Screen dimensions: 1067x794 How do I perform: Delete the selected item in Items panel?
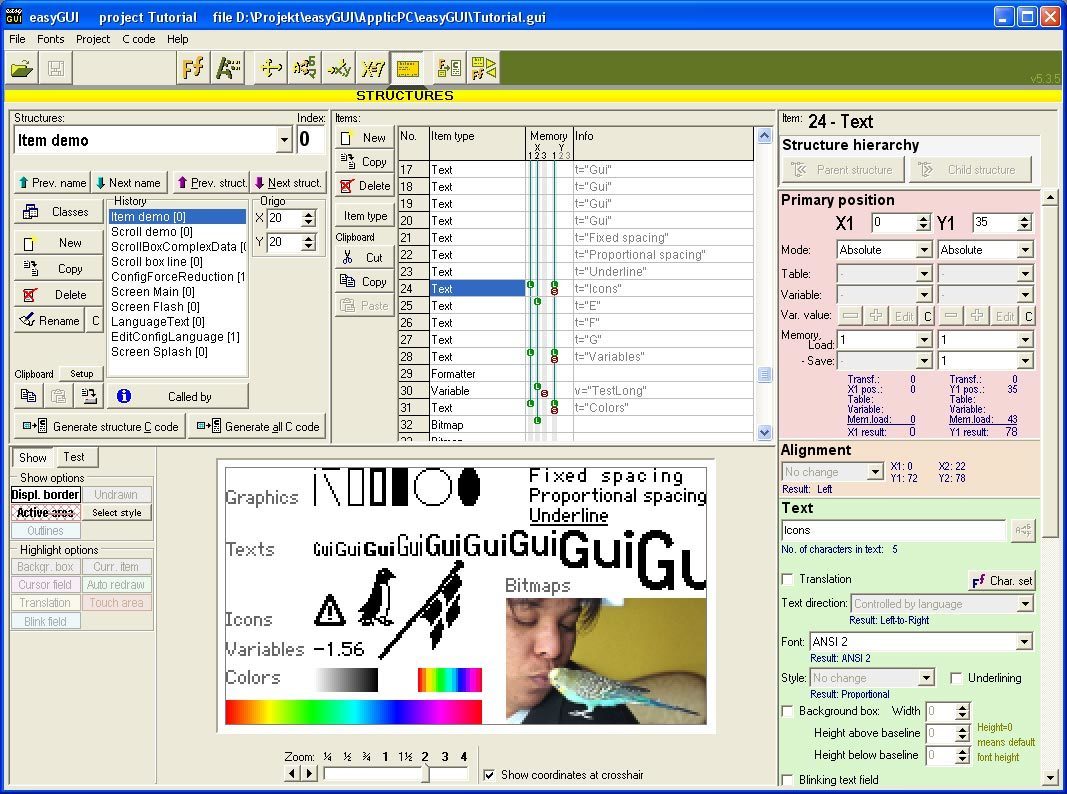(364, 186)
